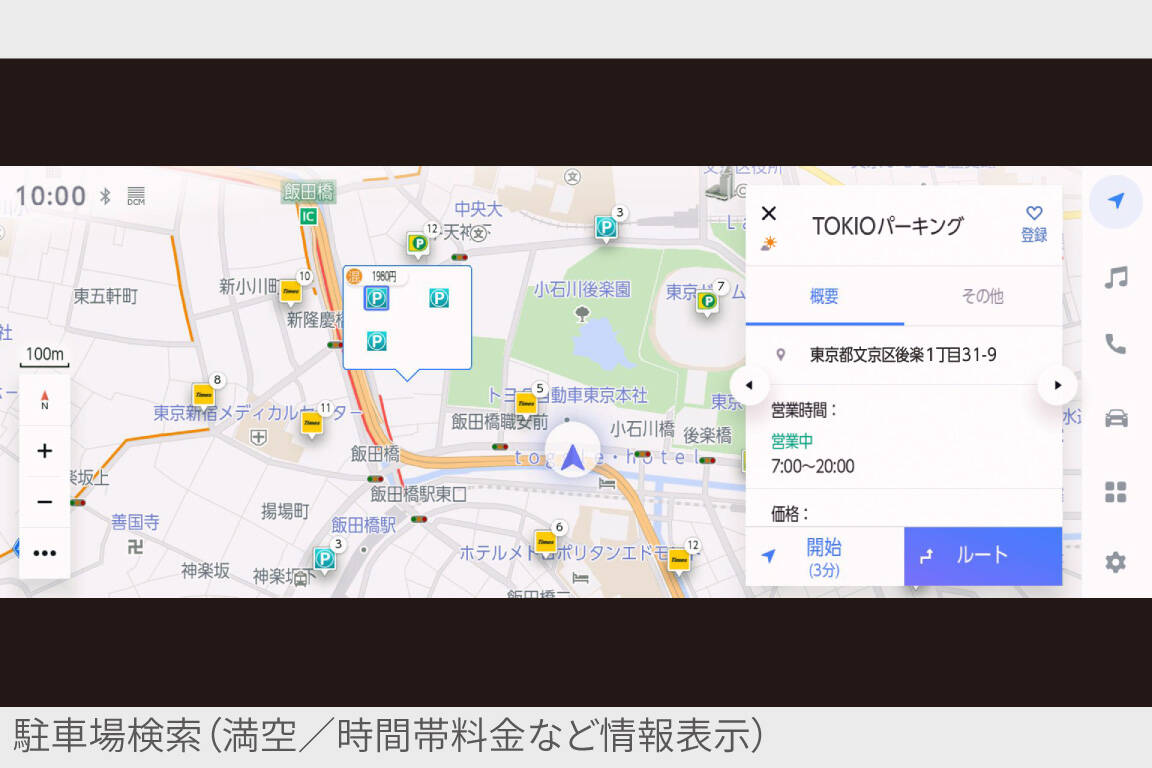The width and height of the screenshot is (1152, 768).
Task: Switch to the その他 tab
Action: (982, 297)
